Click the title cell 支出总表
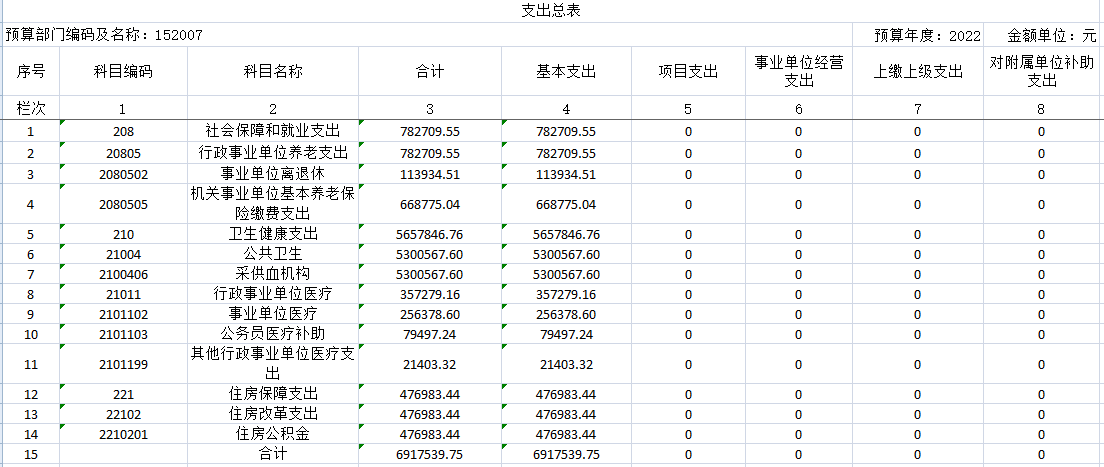 [551, 11]
